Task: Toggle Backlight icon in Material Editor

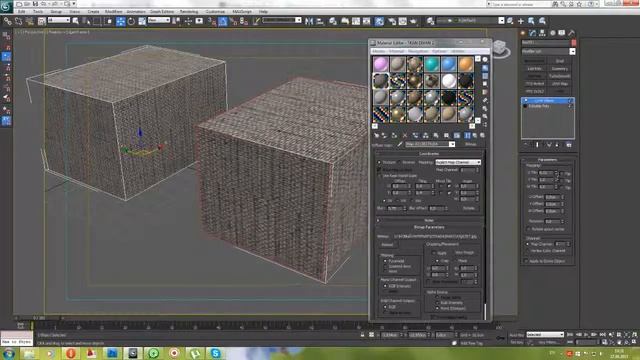Action: [485, 68]
